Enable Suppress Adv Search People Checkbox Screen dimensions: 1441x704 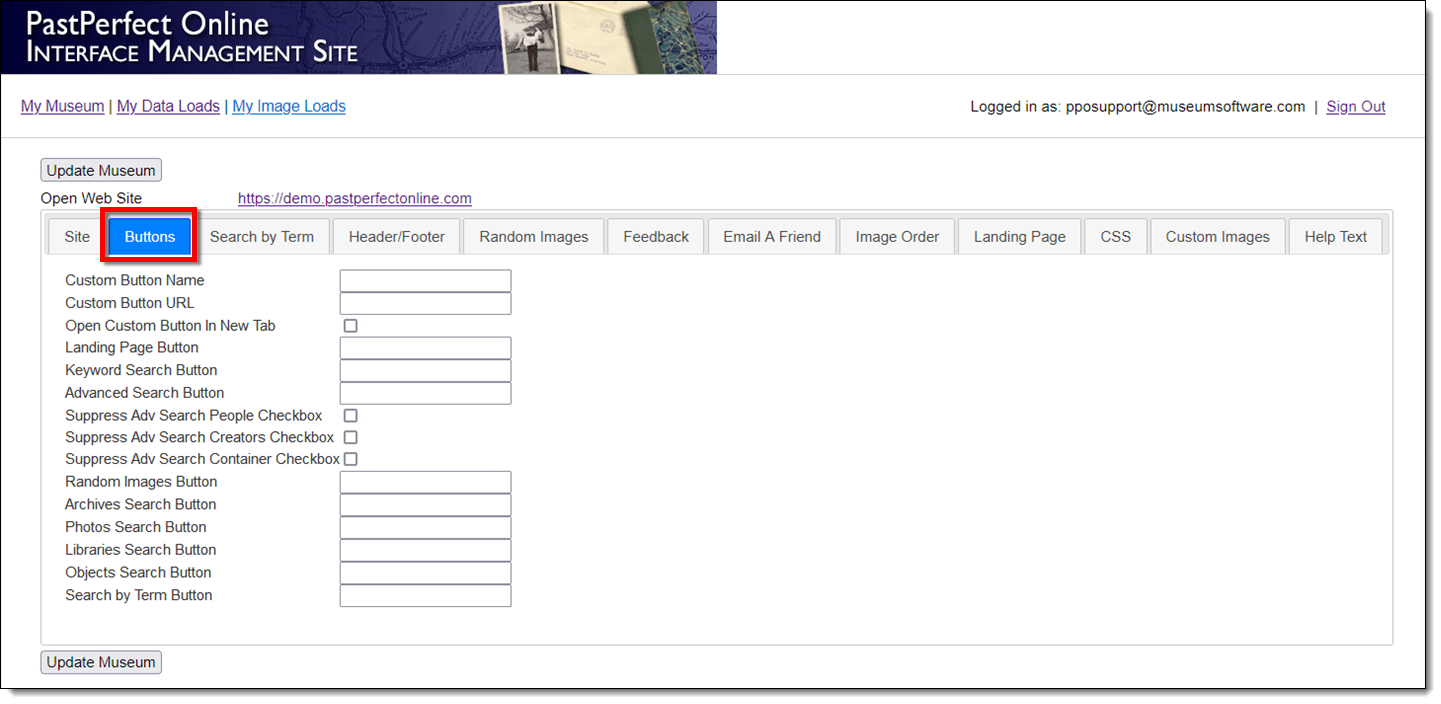tap(350, 415)
